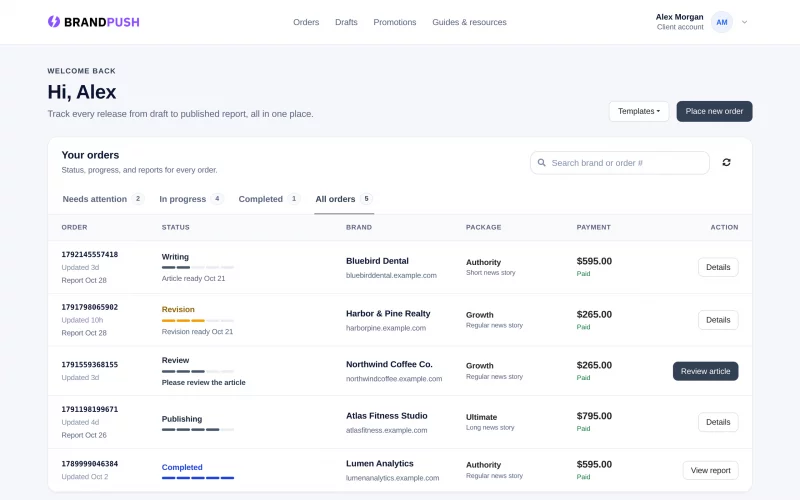Viewport: 800px width, 500px height.
Task: Open Guides & resources
Action: [x=469, y=22]
